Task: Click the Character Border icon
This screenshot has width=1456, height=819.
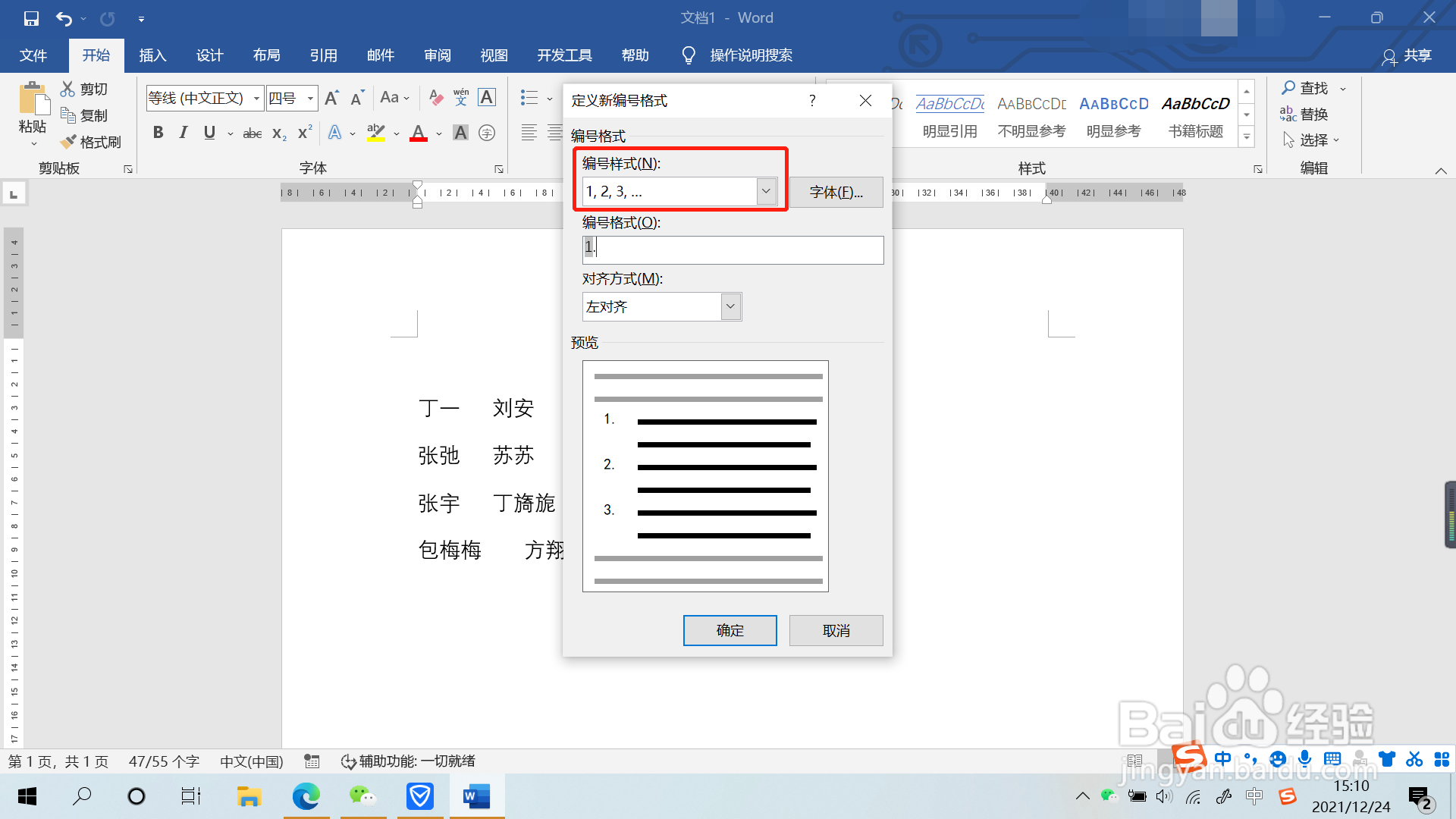Action: click(x=487, y=97)
